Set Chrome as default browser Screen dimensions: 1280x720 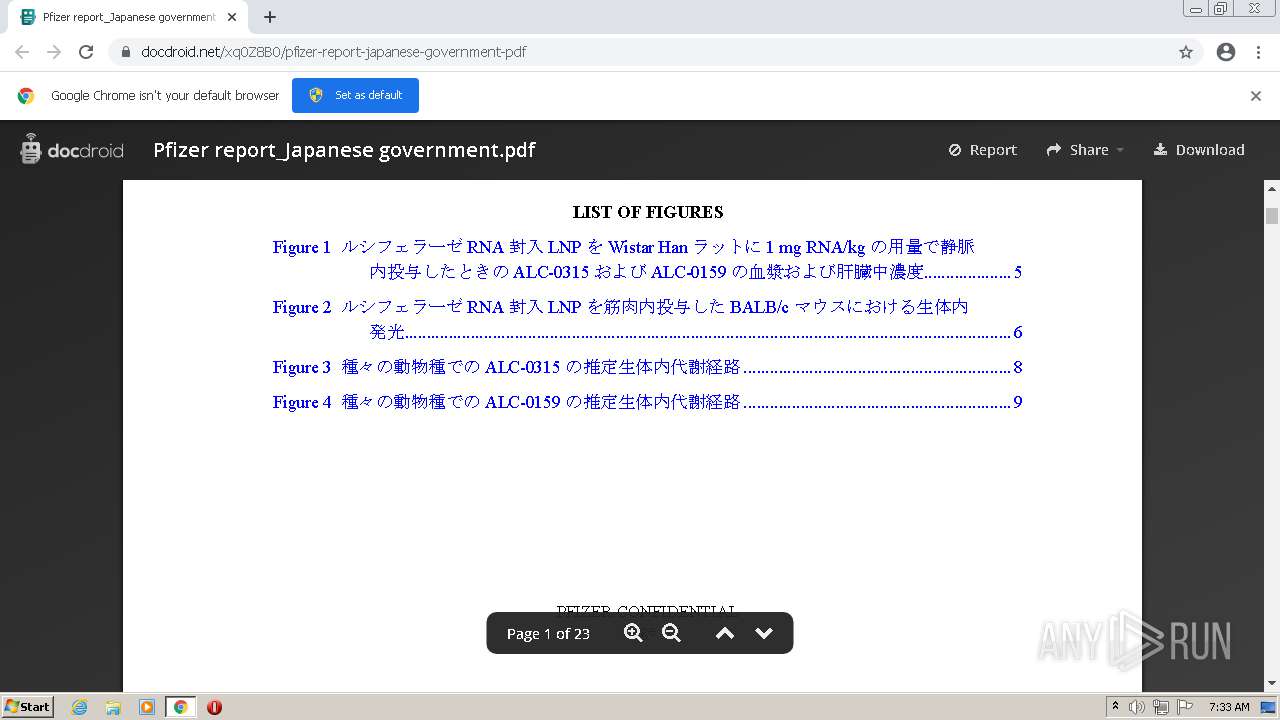pyautogui.click(x=355, y=95)
